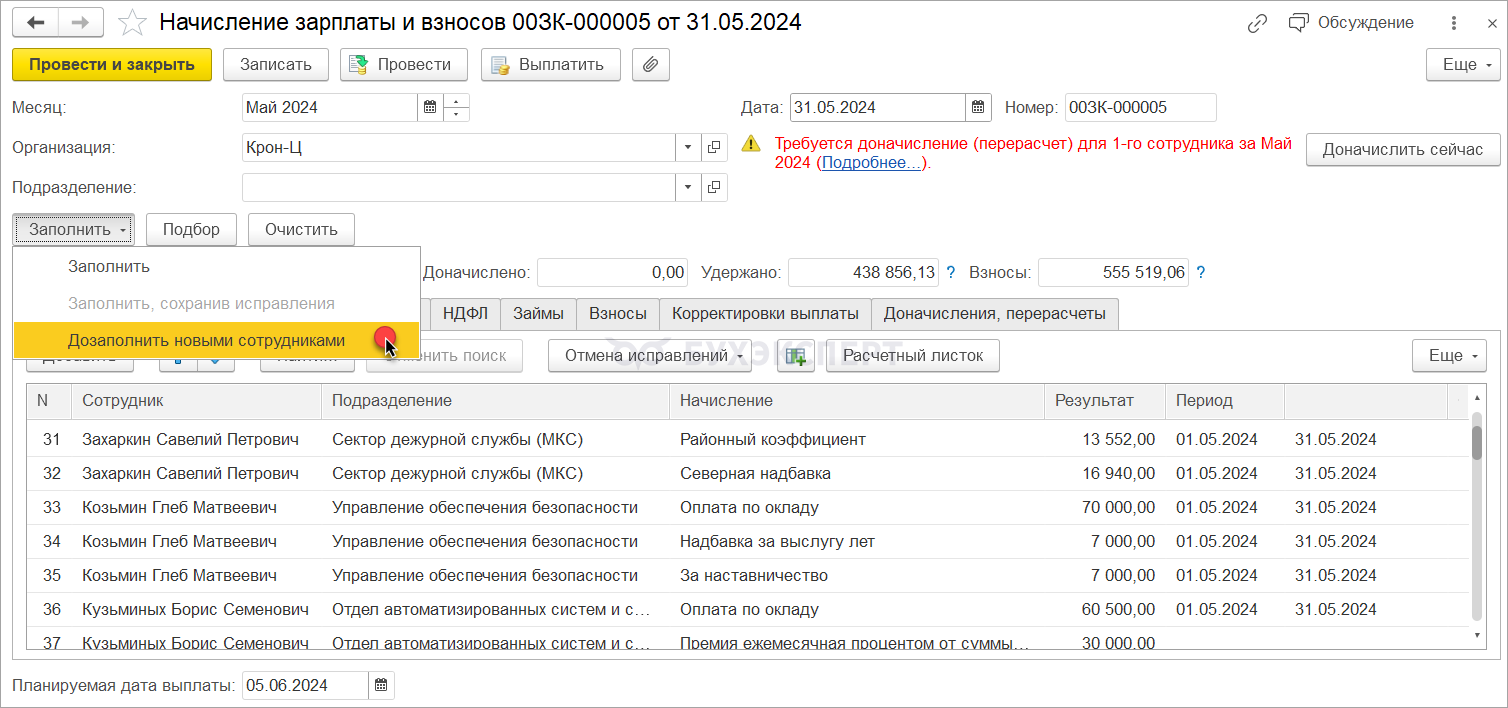Open the Доначисления, перерасчеты tab
This screenshot has height=708, width=1508.
point(994,314)
